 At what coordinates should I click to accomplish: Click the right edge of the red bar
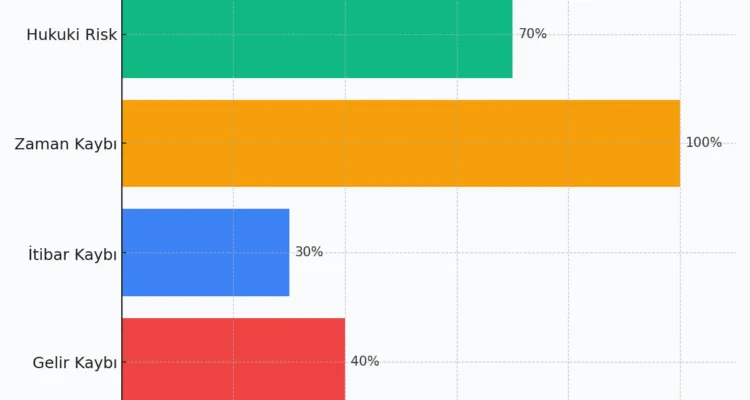click(x=343, y=358)
